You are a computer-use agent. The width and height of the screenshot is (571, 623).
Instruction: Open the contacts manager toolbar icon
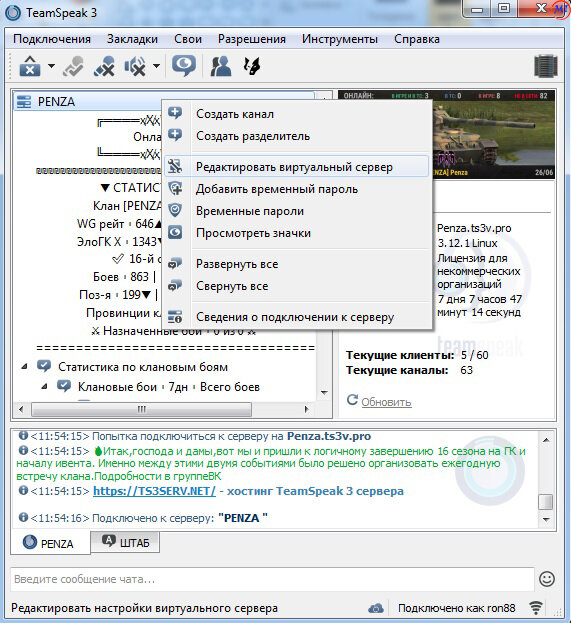221,66
